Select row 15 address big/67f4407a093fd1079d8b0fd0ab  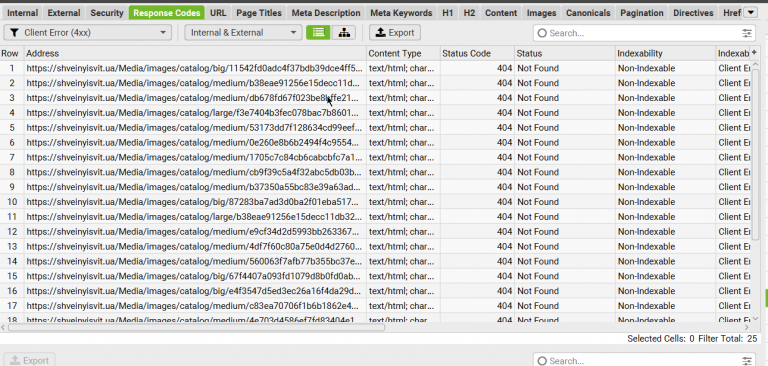pos(195,276)
